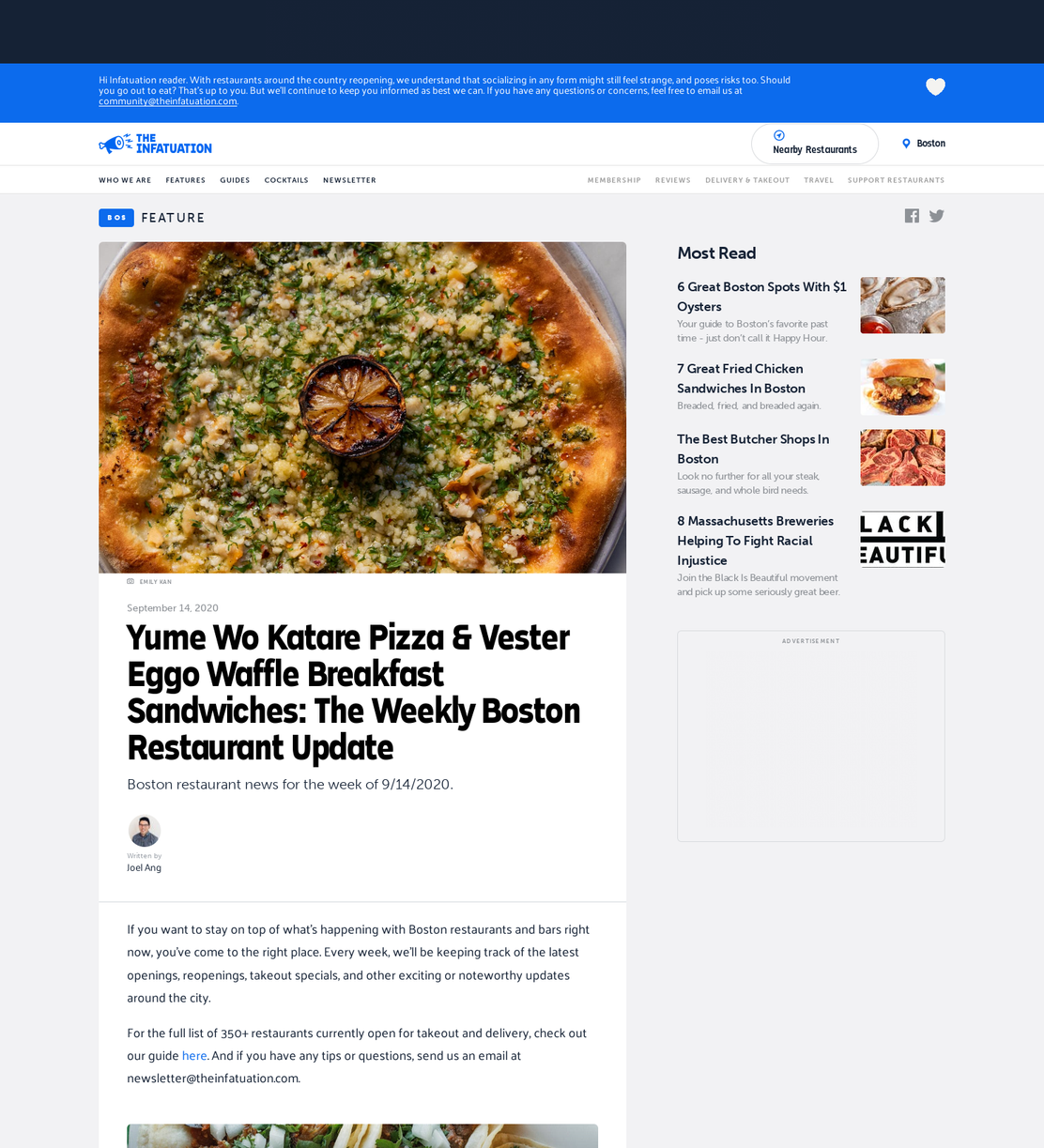Dismiss banner with the white heart icon

tap(935, 87)
